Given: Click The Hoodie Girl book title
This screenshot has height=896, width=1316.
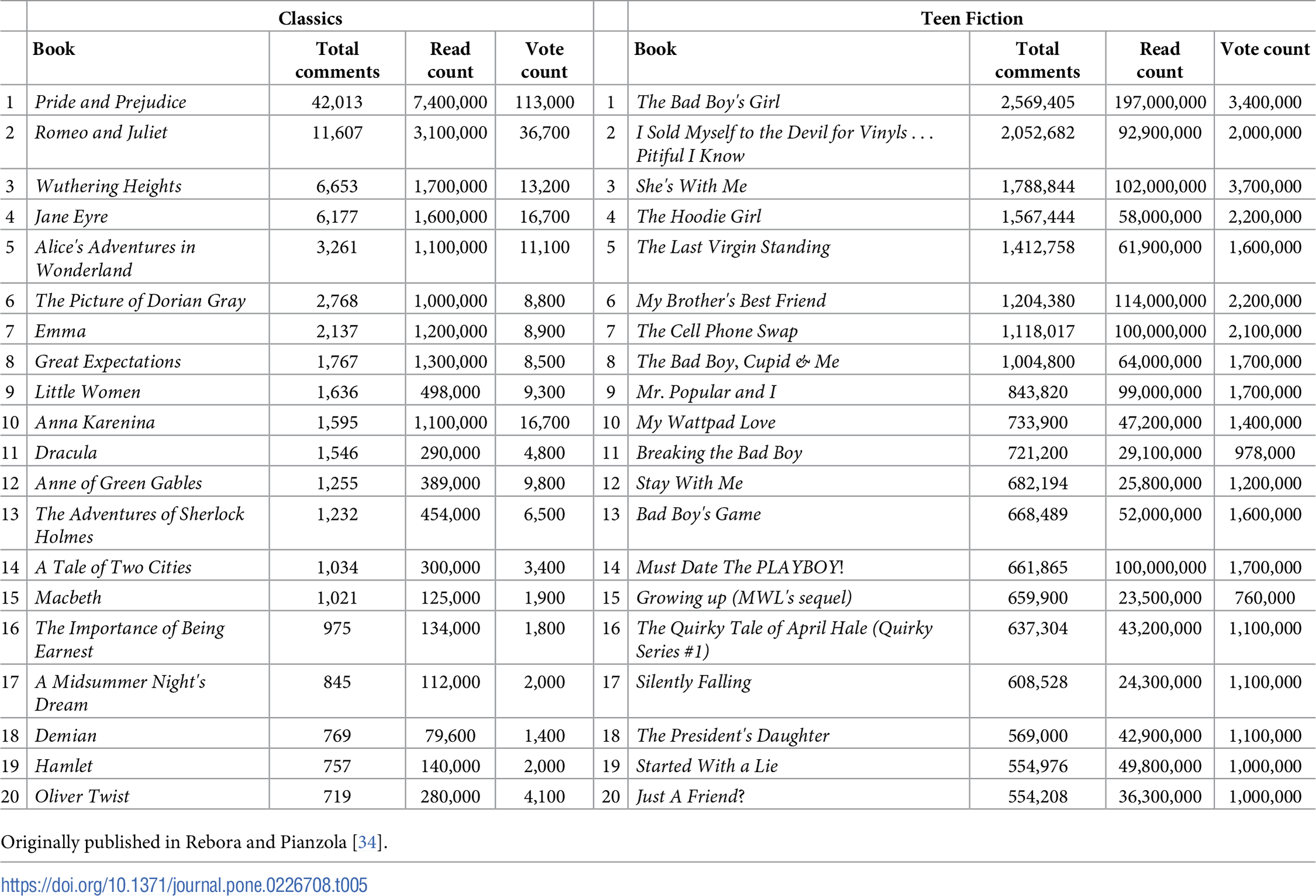Looking at the screenshot, I should tap(699, 216).
